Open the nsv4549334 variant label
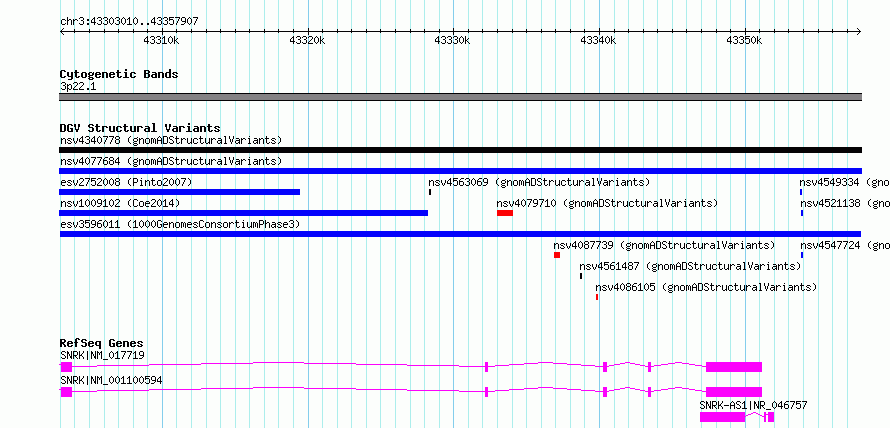890x428 pixels. tap(845, 182)
